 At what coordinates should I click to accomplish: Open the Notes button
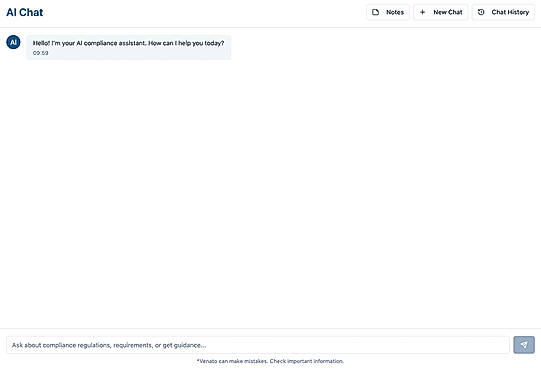pos(388,12)
